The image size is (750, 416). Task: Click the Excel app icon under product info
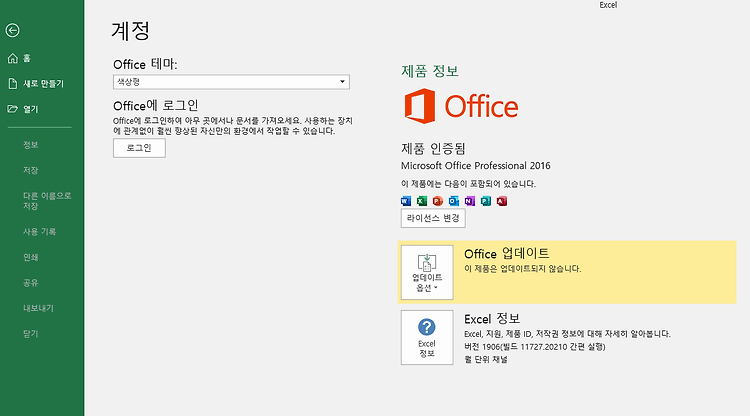point(421,201)
